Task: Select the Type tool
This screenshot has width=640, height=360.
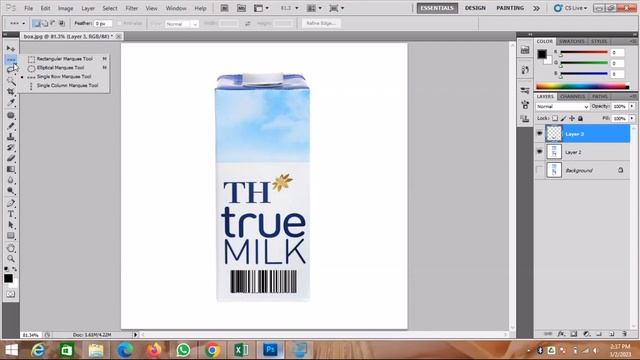Action: (x=11, y=214)
